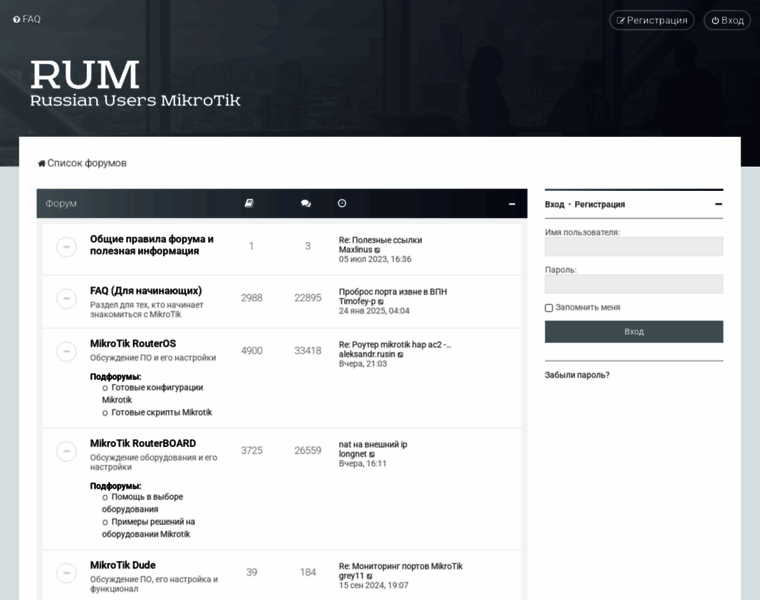The height and width of the screenshot is (600, 760).
Task: Collapse the Форум category section
Action: pyautogui.click(x=511, y=204)
